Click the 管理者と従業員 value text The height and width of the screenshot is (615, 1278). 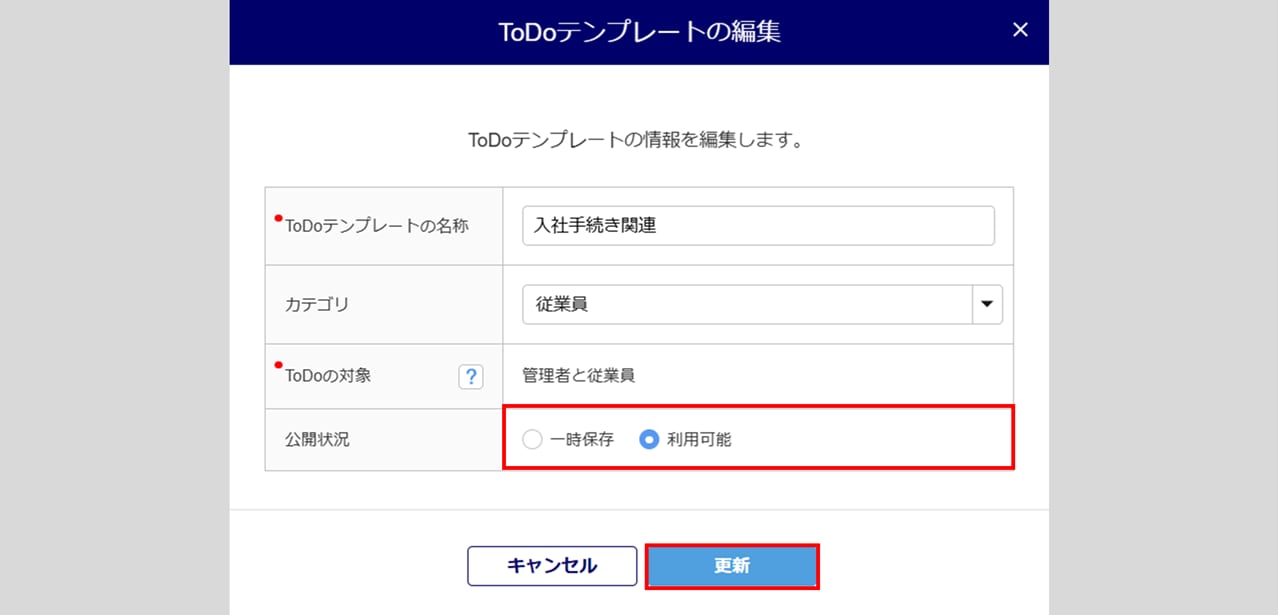(578, 376)
